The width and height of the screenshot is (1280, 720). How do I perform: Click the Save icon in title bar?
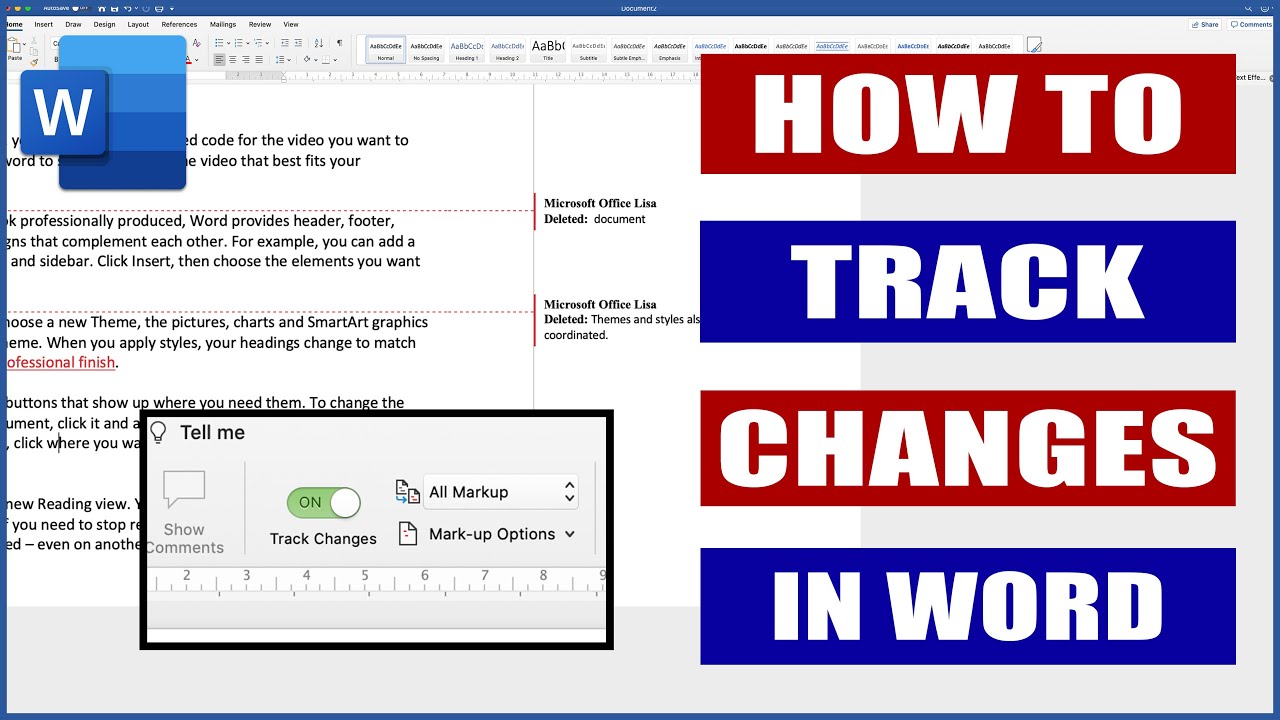pyautogui.click(x=115, y=9)
